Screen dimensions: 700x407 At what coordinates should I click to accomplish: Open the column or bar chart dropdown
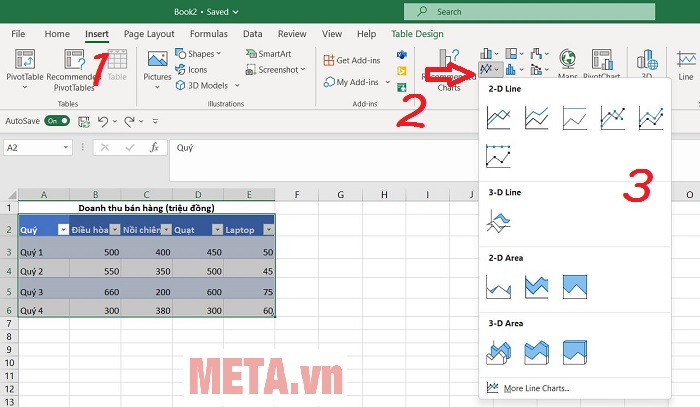click(489, 54)
